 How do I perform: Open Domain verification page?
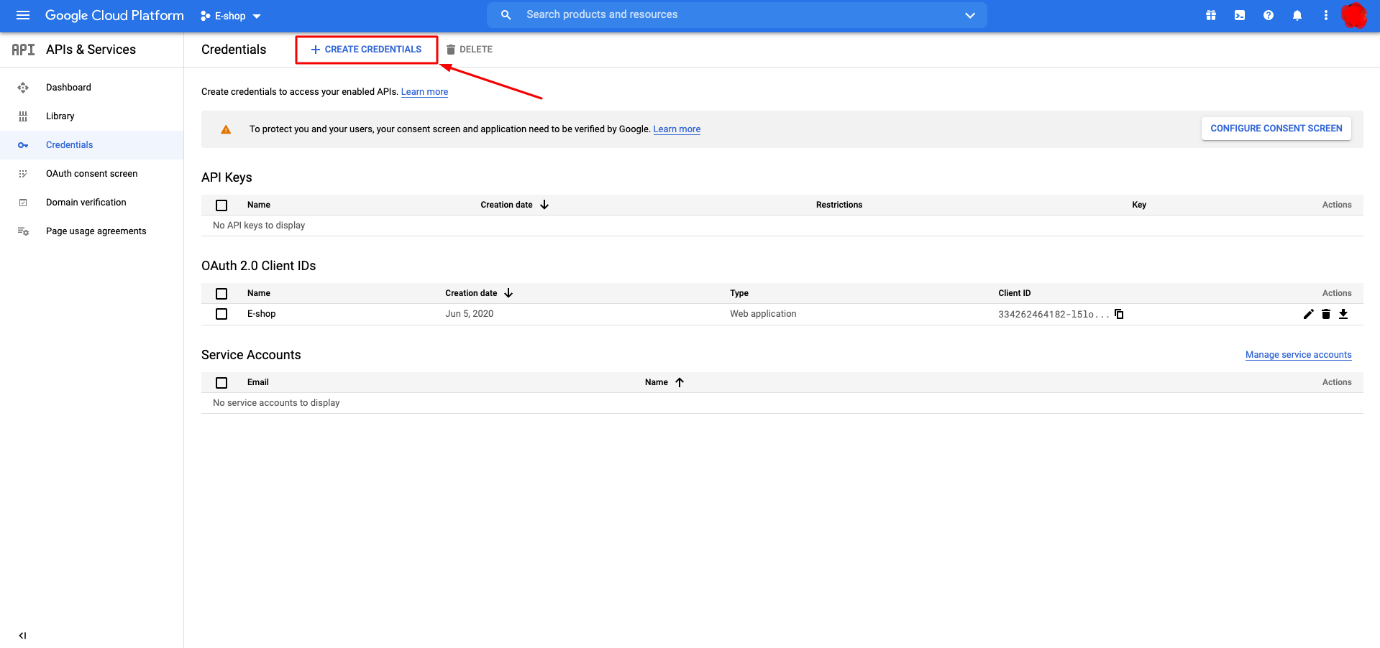[x=86, y=202]
